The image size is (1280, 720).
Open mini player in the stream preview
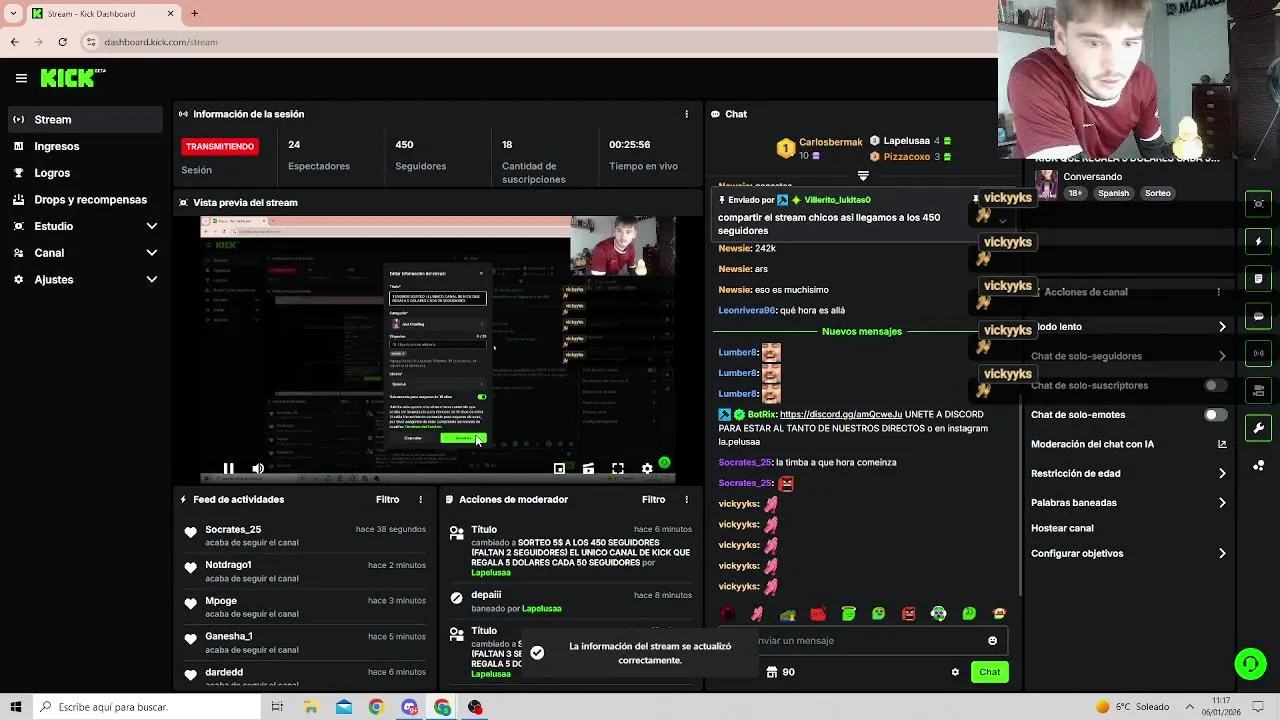click(559, 468)
